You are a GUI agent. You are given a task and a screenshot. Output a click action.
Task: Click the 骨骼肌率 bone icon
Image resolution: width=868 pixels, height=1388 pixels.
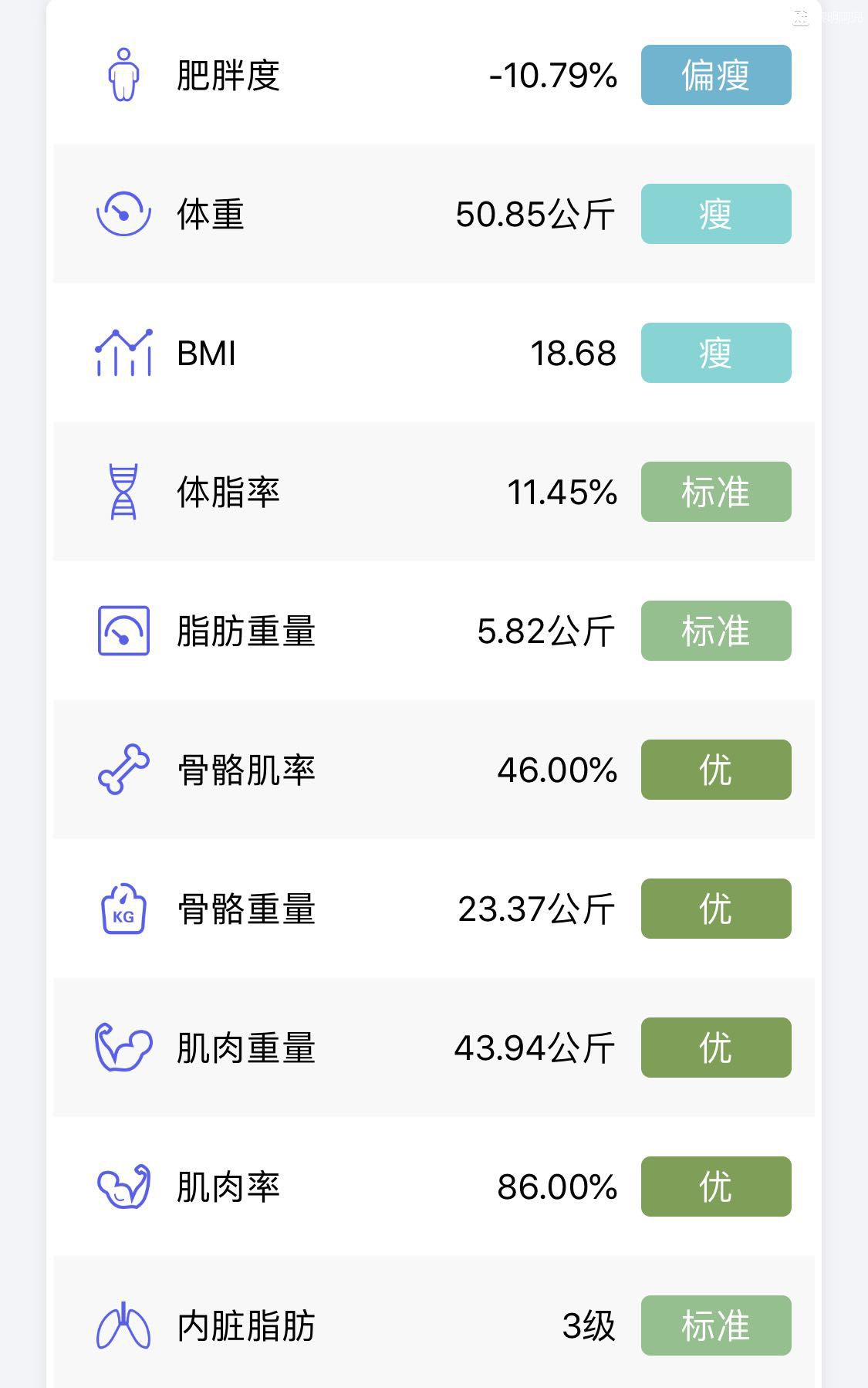(123, 770)
